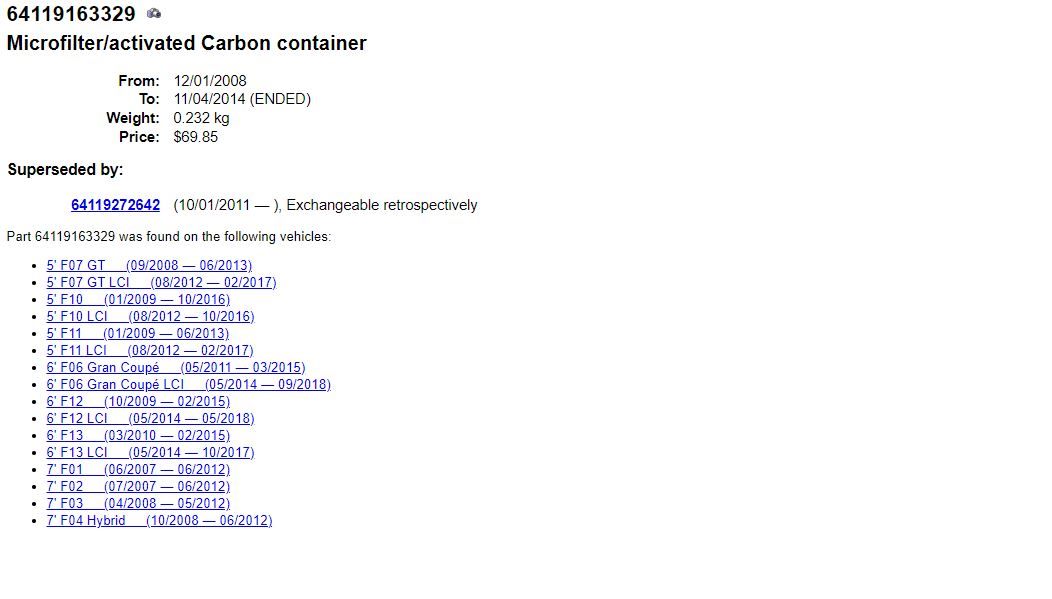Open the 7' F01 vehicle link

coord(138,470)
